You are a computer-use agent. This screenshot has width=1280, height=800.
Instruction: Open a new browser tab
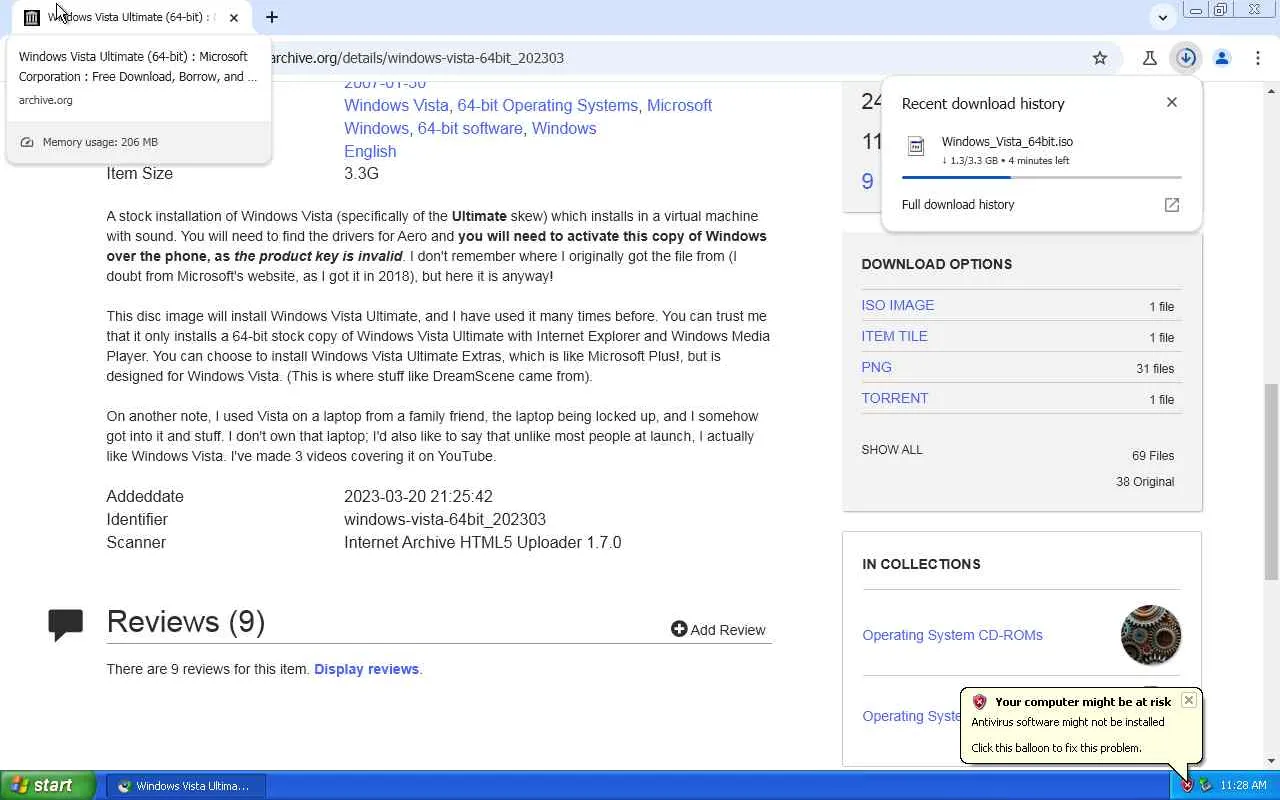[x=272, y=17]
